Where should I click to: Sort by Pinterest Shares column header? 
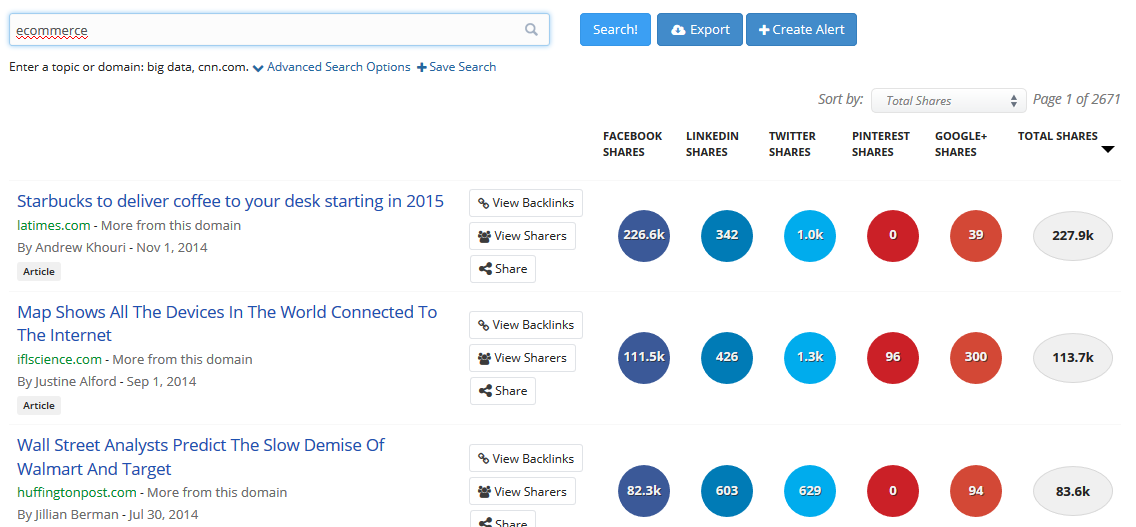coord(881,144)
